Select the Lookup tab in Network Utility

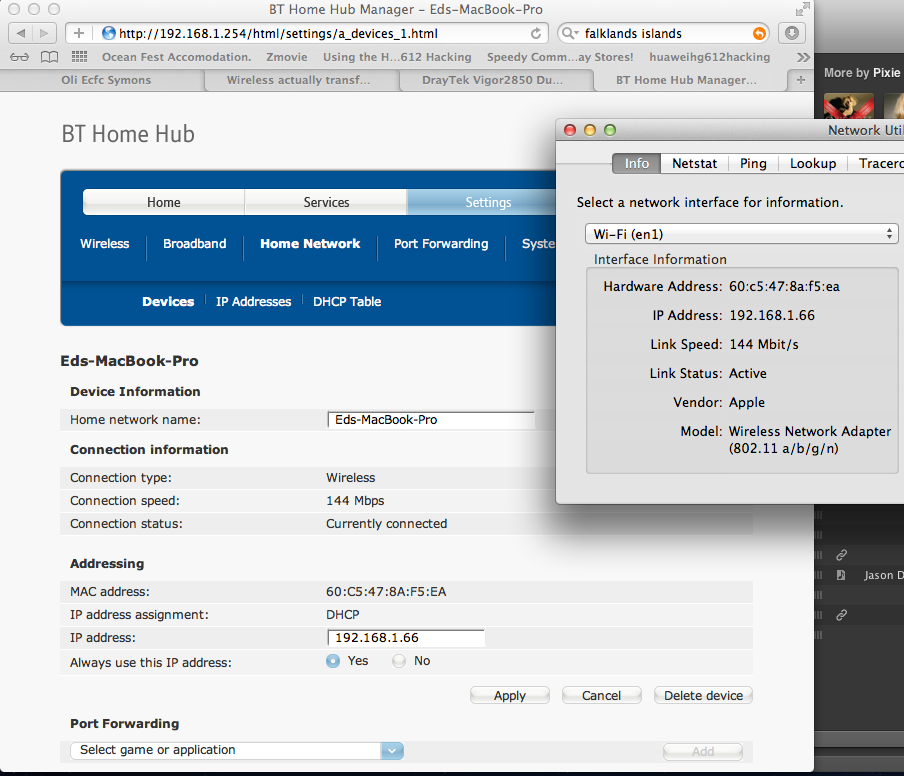point(813,163)
